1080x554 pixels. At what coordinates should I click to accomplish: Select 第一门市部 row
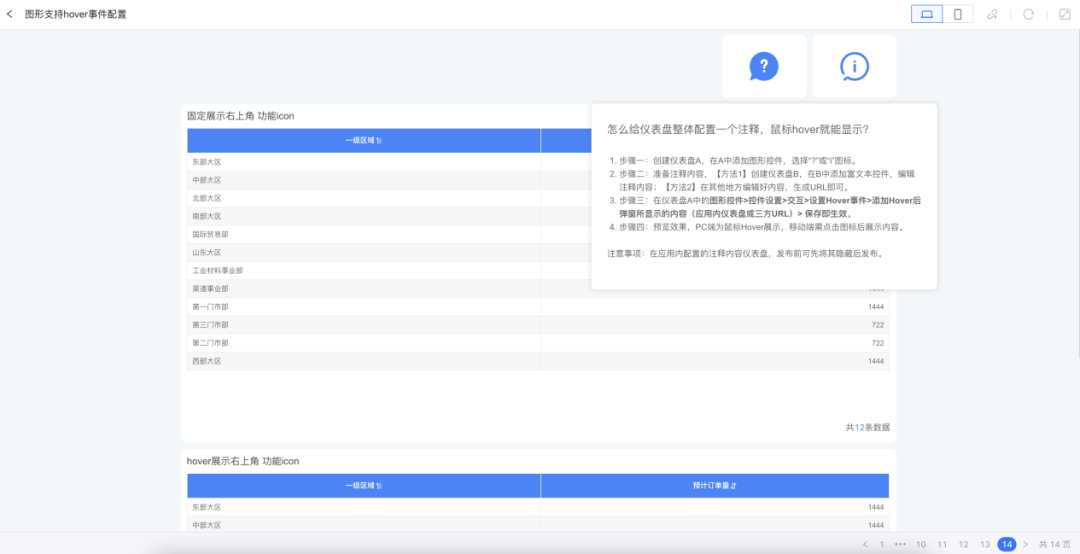point(538,307)
